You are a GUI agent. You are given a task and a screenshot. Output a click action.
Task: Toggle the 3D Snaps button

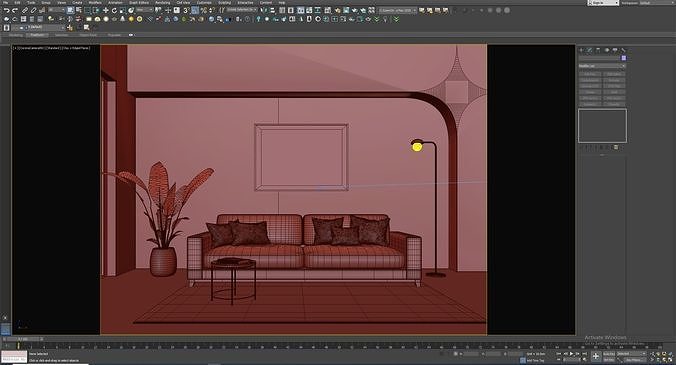click(186, 10)
